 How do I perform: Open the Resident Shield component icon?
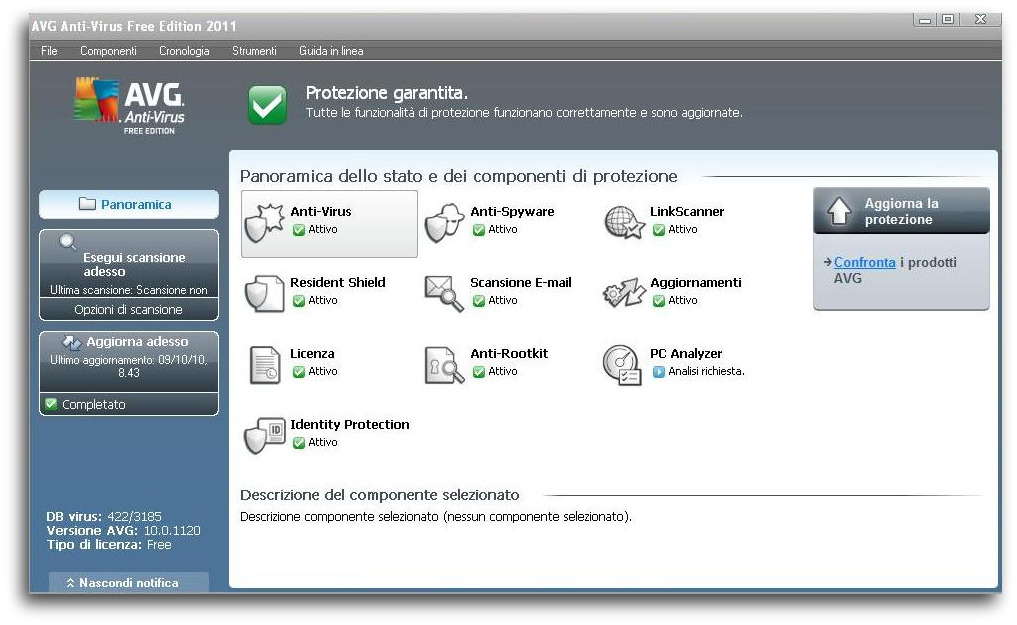click(x=265, y=294)
